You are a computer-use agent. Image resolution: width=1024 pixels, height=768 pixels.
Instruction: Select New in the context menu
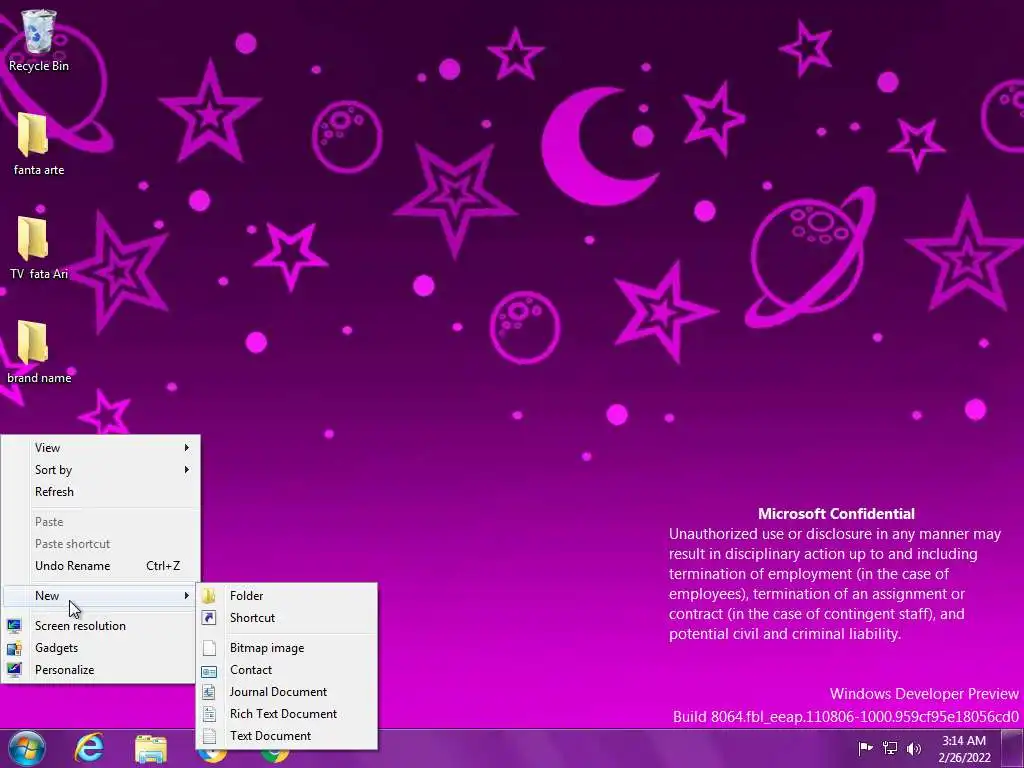pyautogui.click(x=101, y=596)
